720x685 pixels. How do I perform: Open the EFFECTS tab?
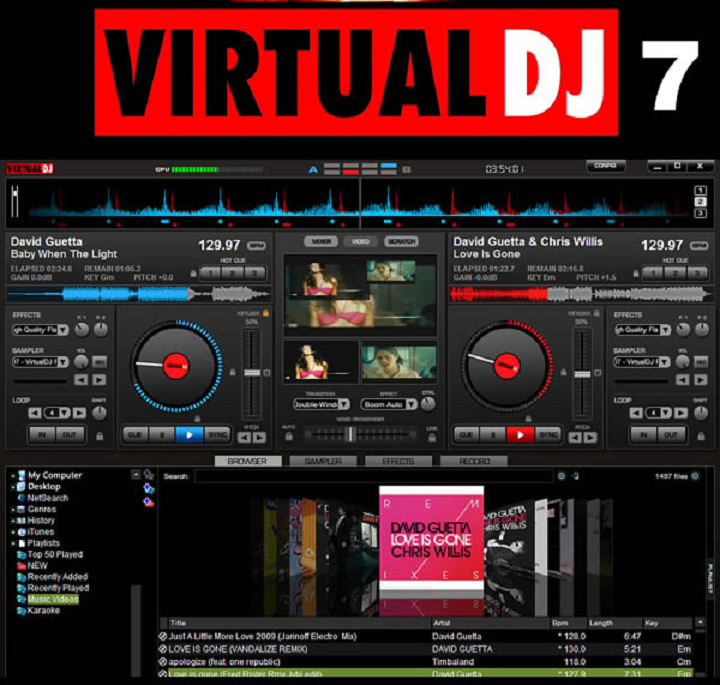tap(398, 461)
